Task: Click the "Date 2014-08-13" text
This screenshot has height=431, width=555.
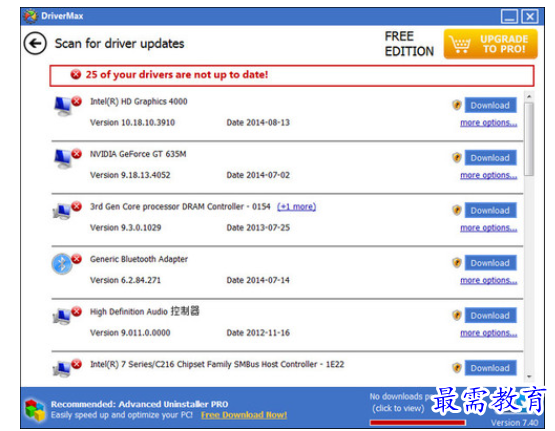Action: [258, 122]
